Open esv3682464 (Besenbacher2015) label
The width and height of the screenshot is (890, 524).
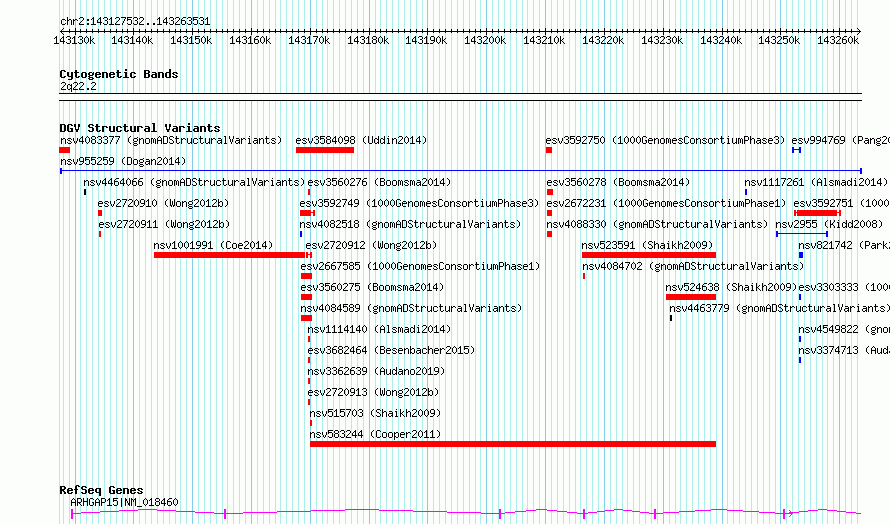coord(391,350)
